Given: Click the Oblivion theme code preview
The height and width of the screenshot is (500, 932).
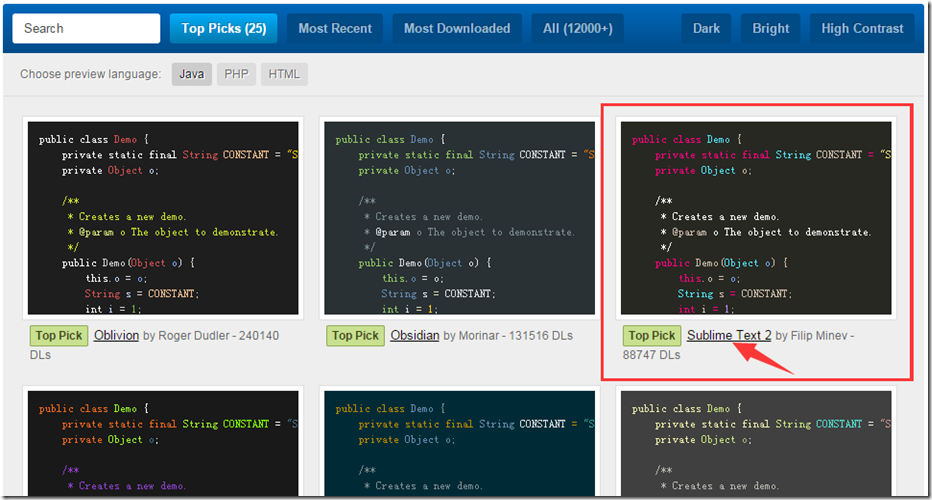Looking at the screenshot, I should pyautogui.click(x=163, y=218).
